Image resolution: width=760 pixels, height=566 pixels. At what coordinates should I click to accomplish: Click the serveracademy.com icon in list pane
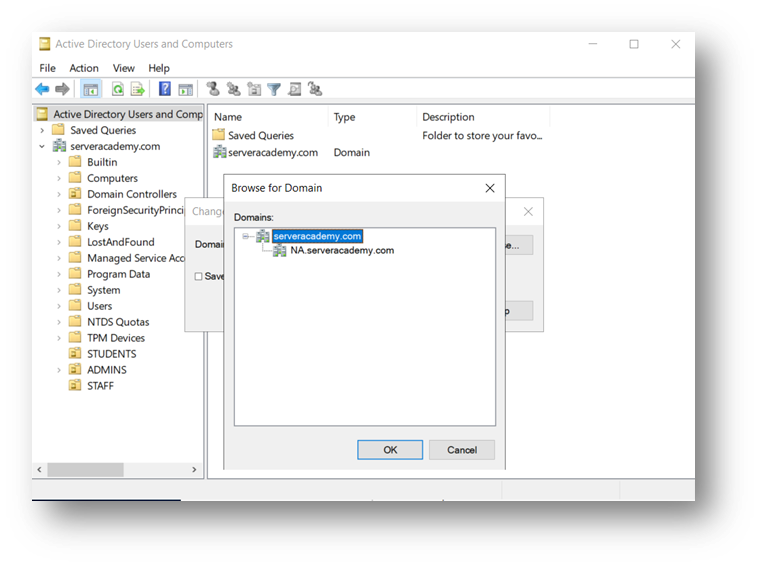point(220,152)
